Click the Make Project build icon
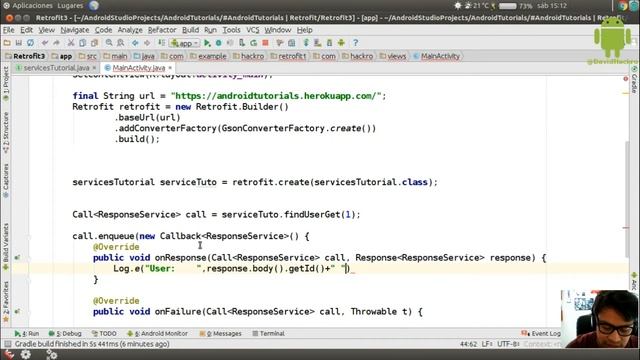Screen dimensions: 640x360 (162, 43)
